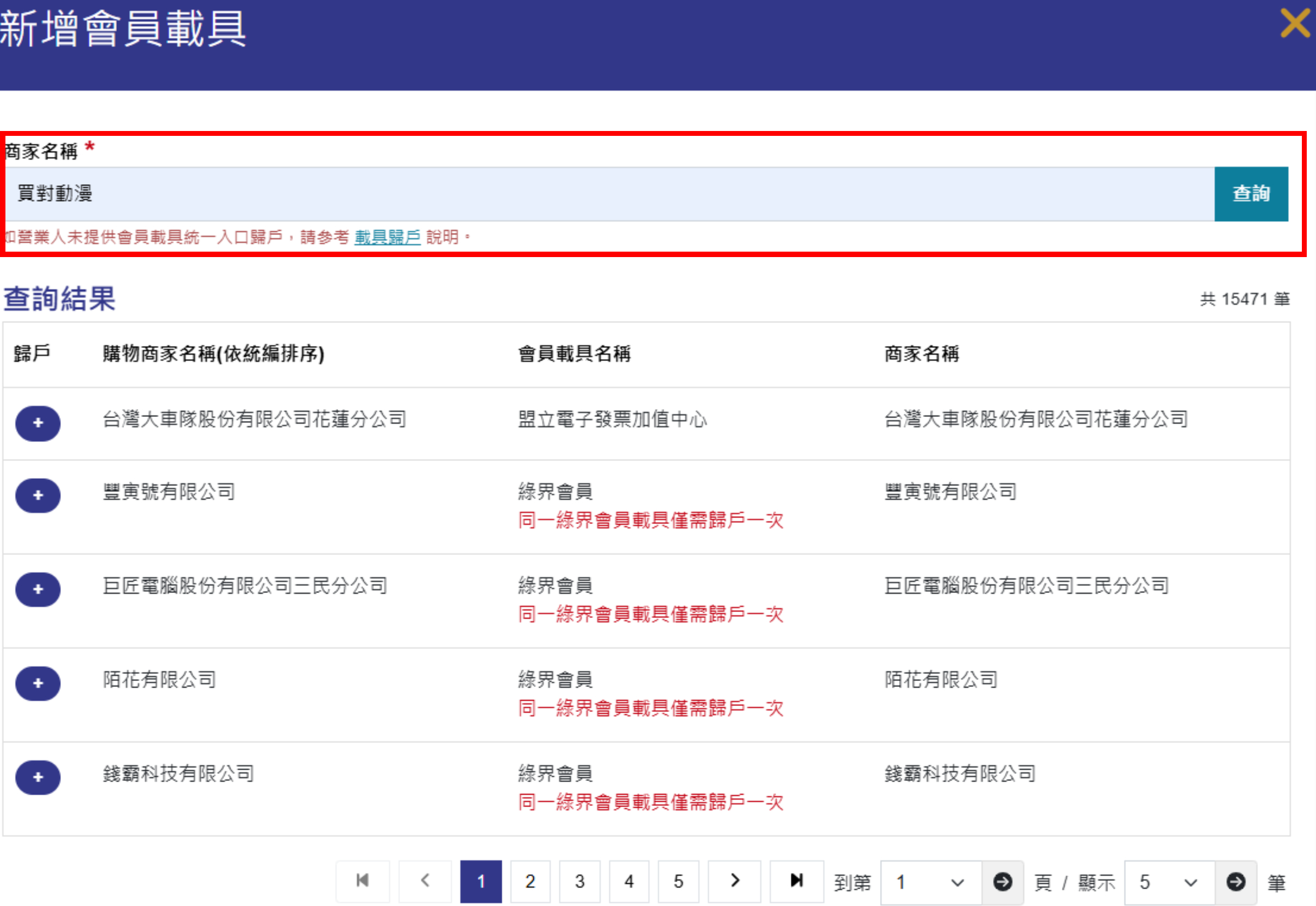Click the 歸戶 column header
Viewport: 1316px width, 906px height.
click(32, 353)
